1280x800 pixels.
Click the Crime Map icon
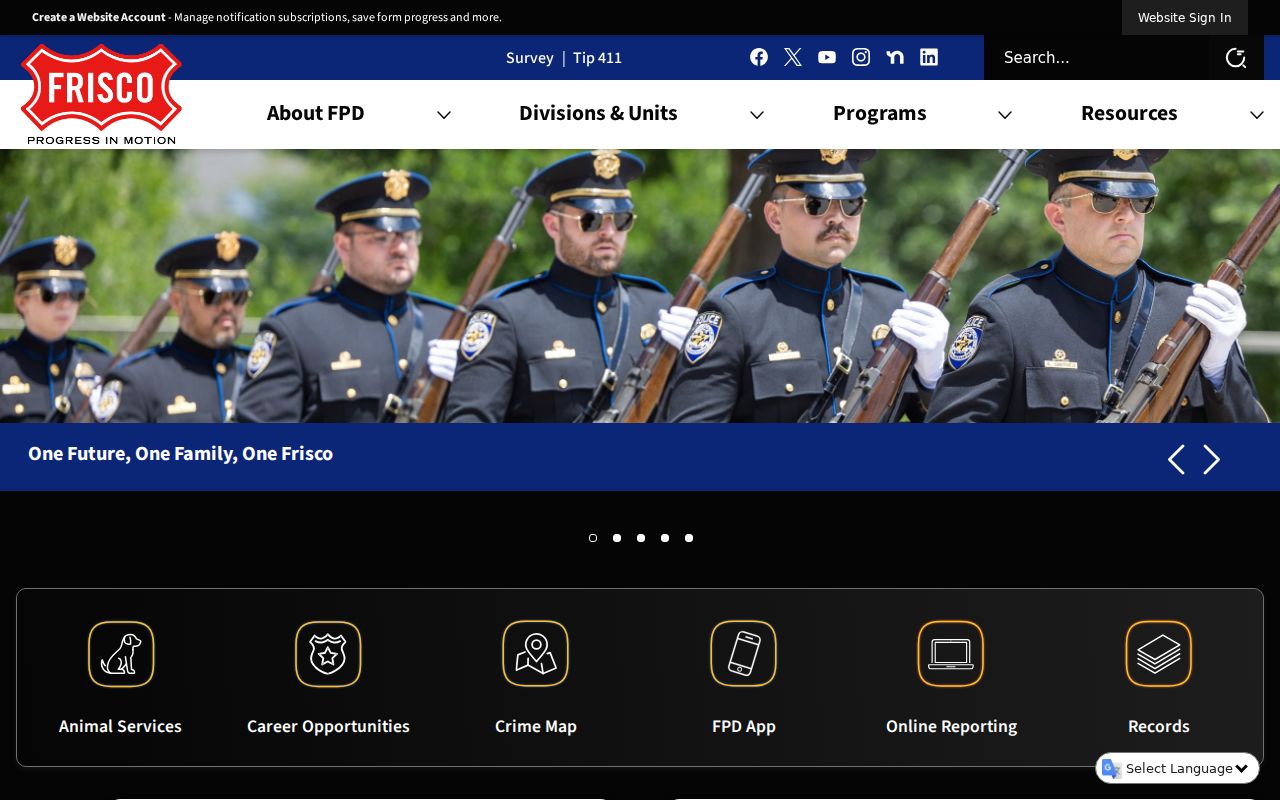tap(535, 654)
